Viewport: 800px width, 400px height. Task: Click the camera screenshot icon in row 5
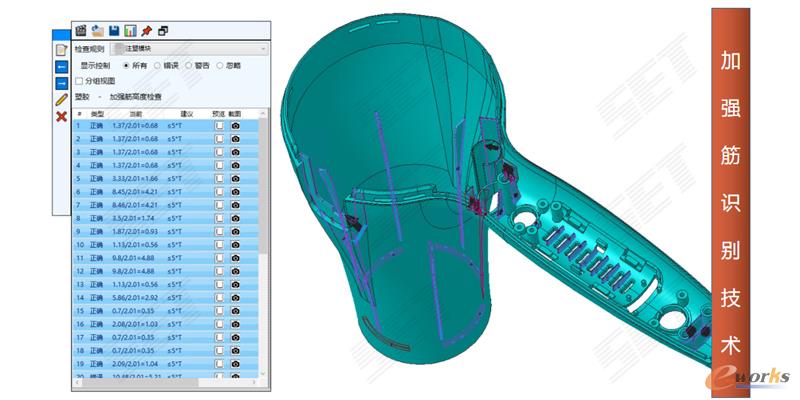(236, 178)
